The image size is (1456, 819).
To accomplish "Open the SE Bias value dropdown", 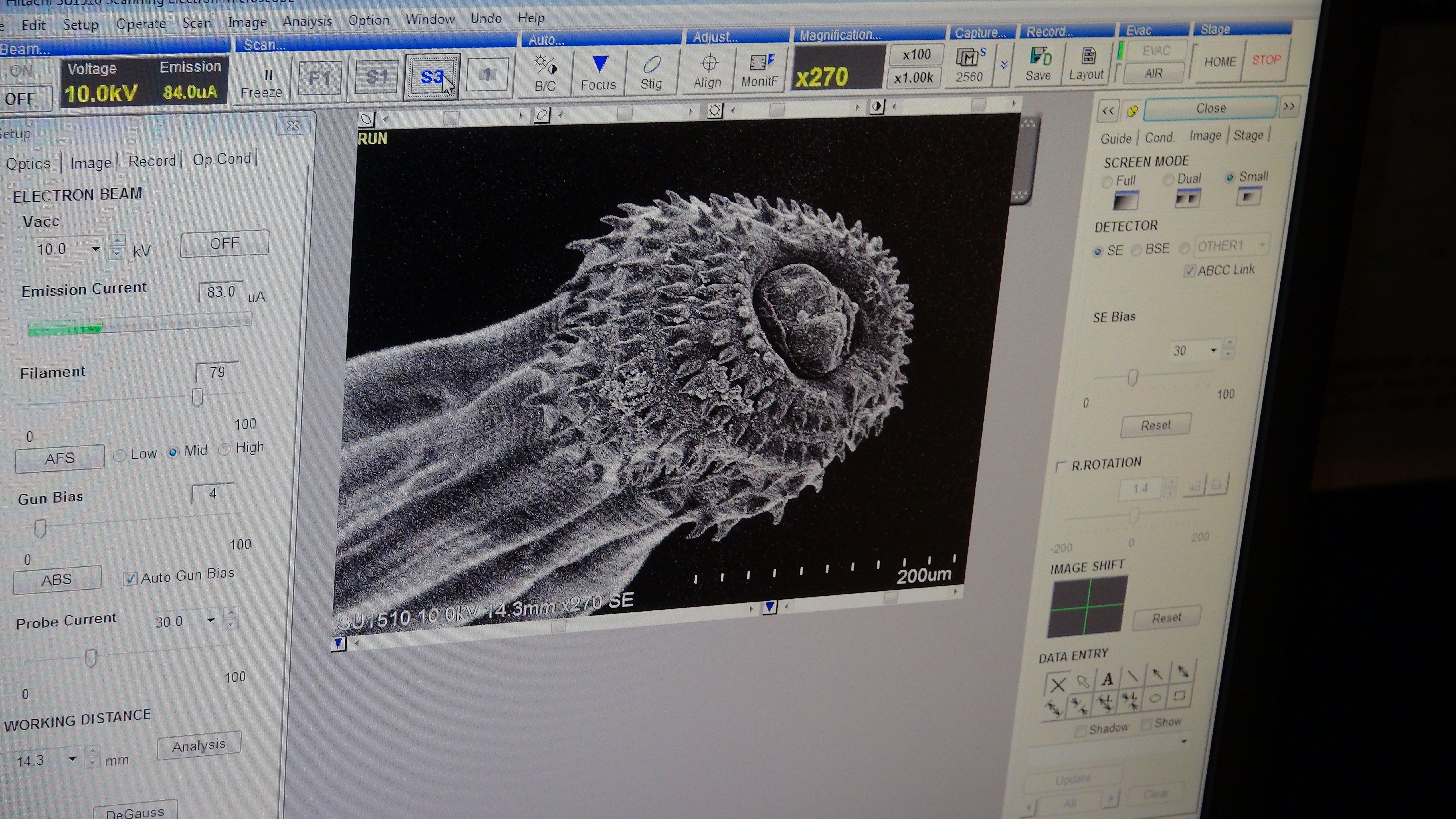I will [x=1213, y=351].
